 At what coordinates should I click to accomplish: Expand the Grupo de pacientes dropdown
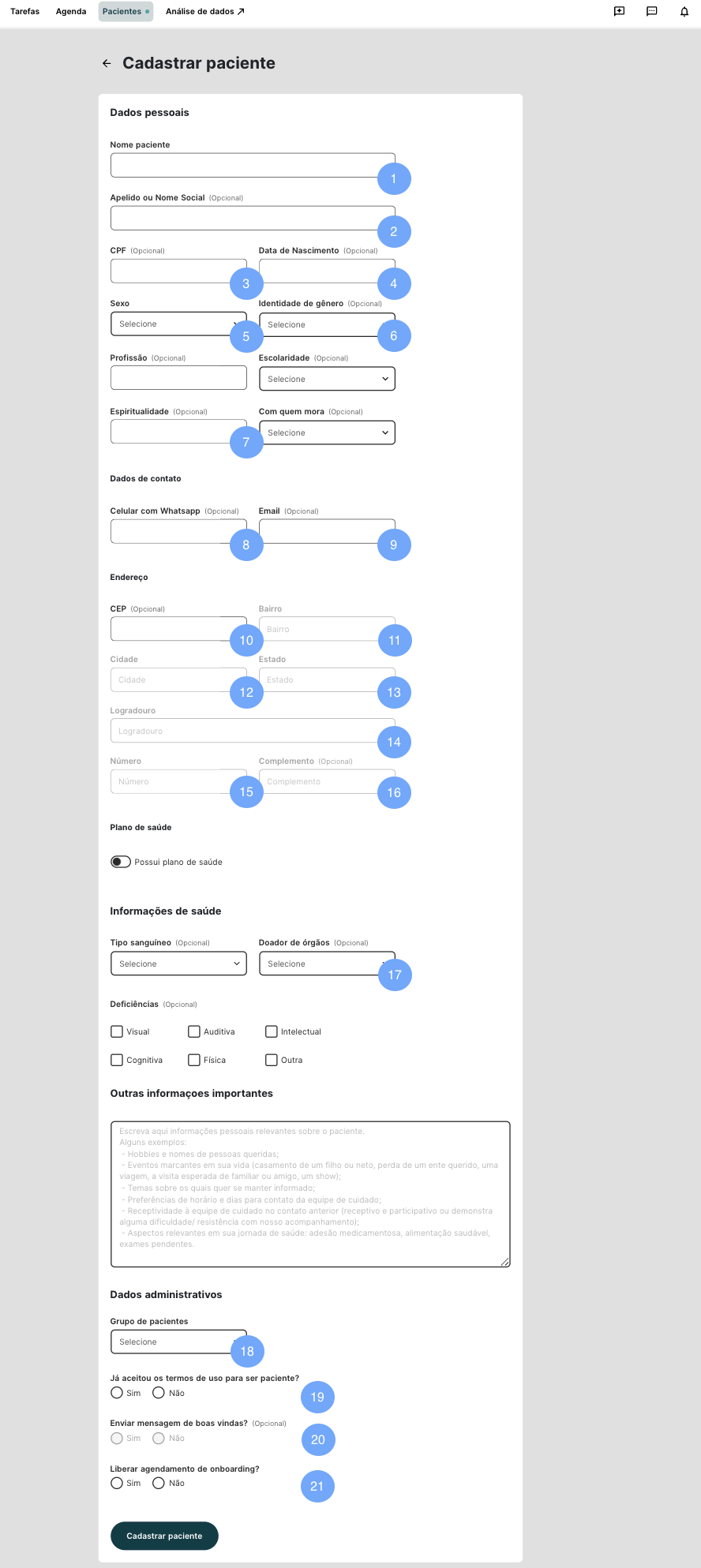[171, 1342]
